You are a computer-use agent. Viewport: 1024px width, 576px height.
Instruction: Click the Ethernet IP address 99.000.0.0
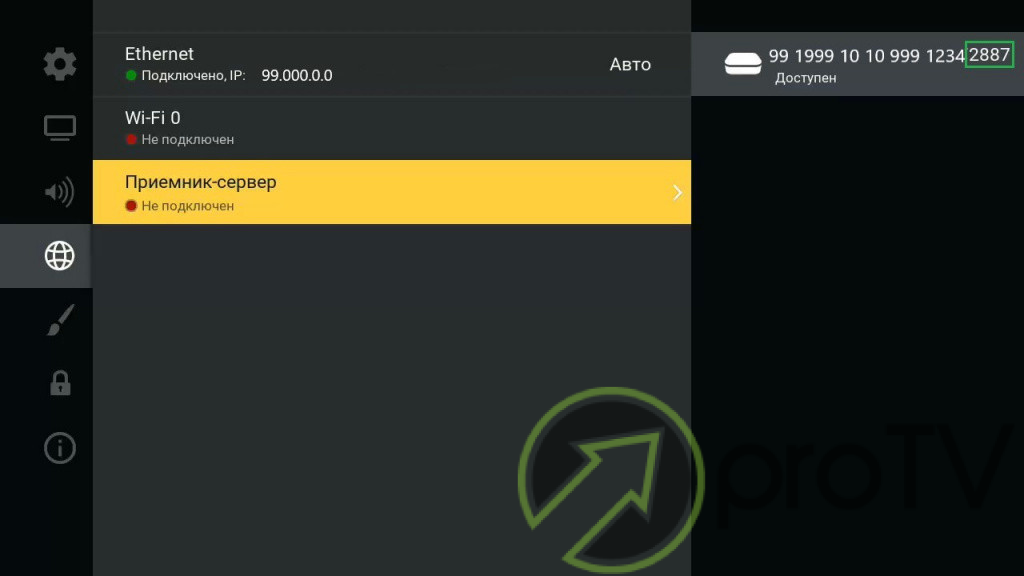pyautogui.click(x=296, y=76)
